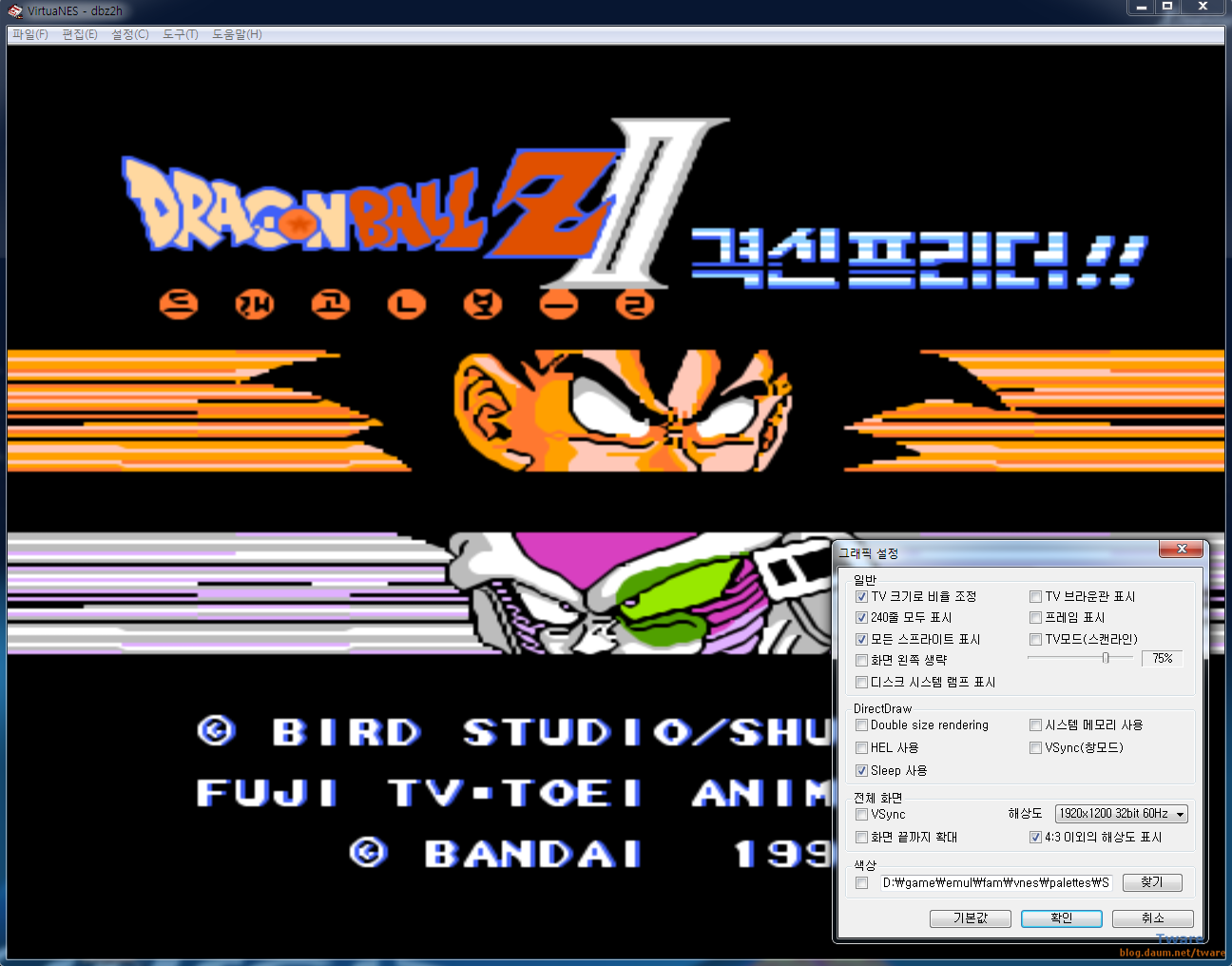Uncheck 240줄 모두 표시 option
This screenshot has width=1232, height=966.
coord(861,618)
